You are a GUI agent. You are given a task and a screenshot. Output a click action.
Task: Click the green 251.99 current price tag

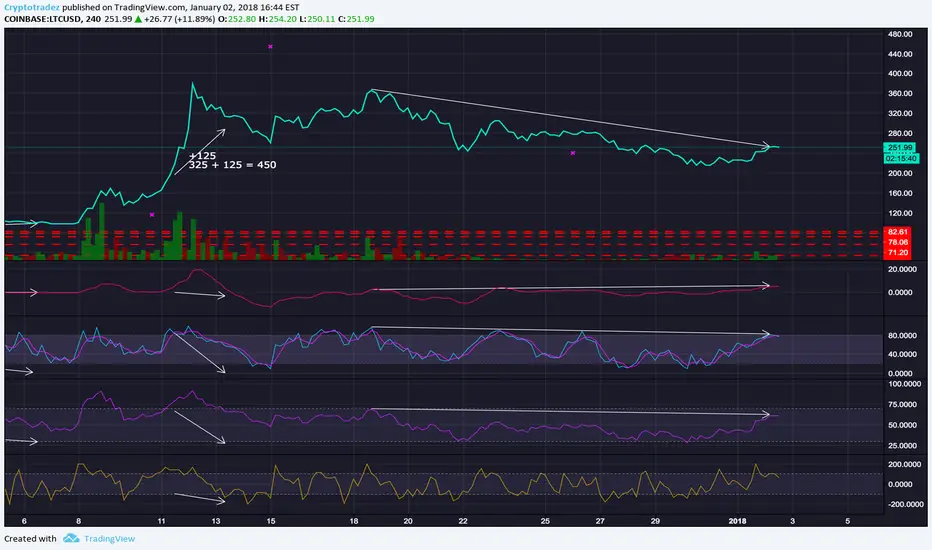click(899, 147)
